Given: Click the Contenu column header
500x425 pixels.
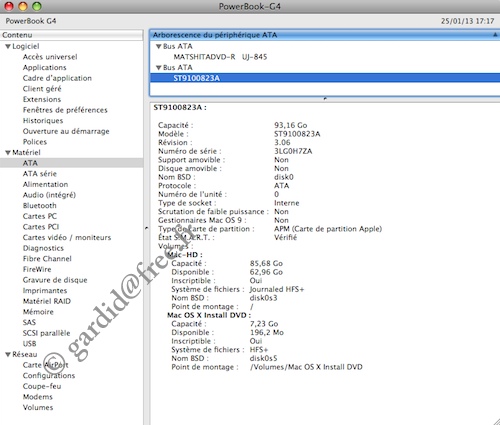Looking at the screenshot, I should click(x=71, y=35).
